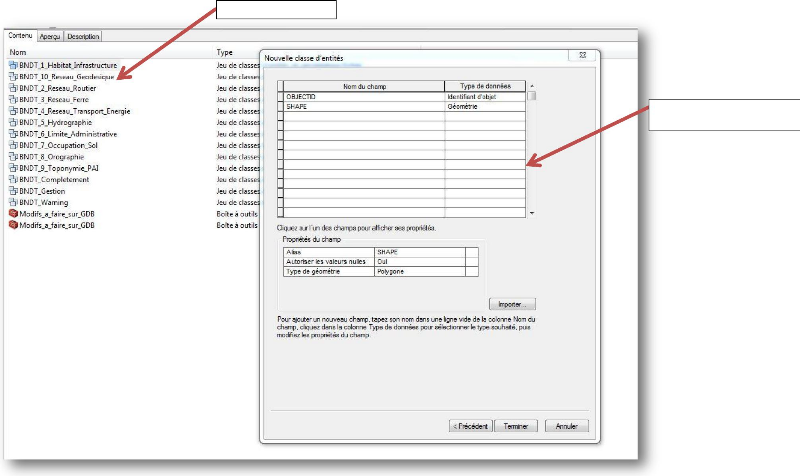800x476 pixels.
Task: Click the BNDT_9_Toponymie_PAI dataset icon
Action: click(x=13, y=168)
